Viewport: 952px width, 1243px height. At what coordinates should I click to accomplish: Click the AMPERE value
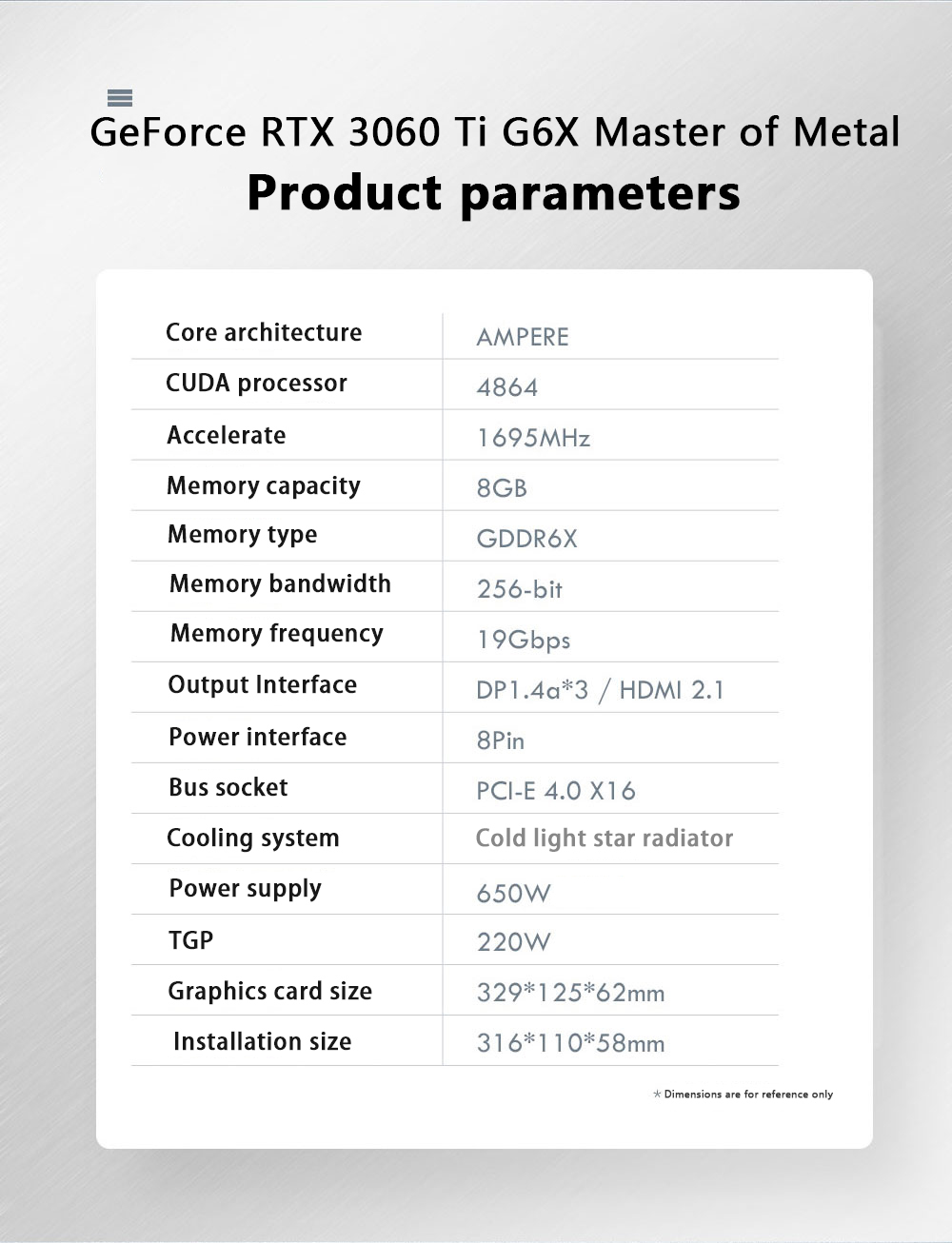coord(522,337)
